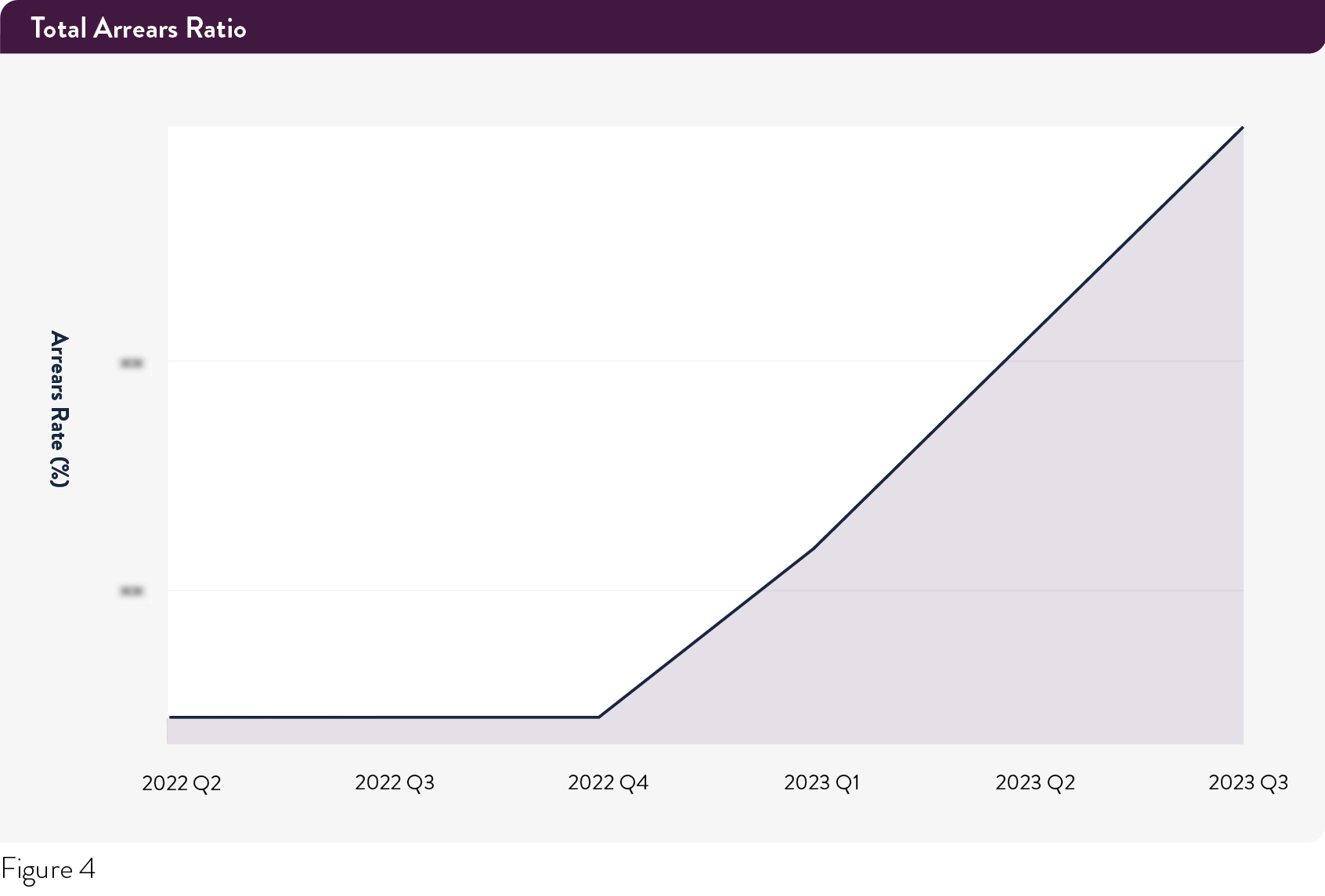Screen dimensions: 1325x896
Task: Select the 2023 Q1 axis label
Action: click(823, 782)
